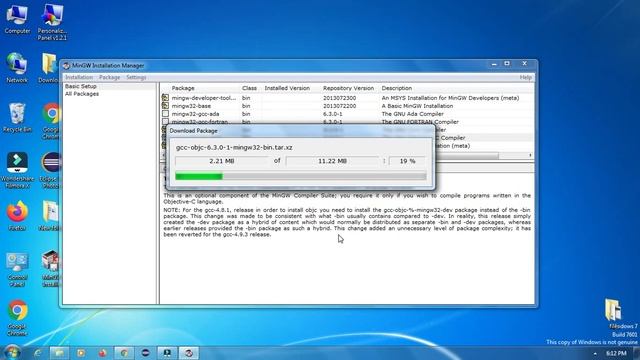Click 'An MSYS Installation for MinGW Developers' description
This screenshot has height=360, width=640.
(x=450, y=98)
